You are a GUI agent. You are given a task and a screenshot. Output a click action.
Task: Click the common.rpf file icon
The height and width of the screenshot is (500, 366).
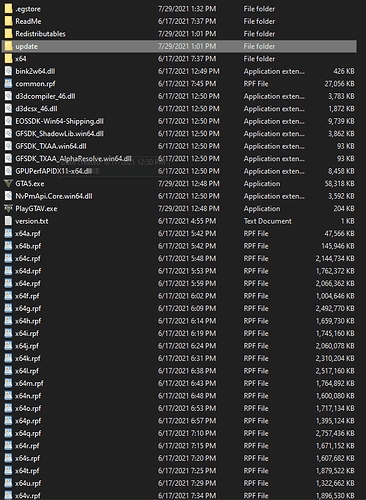pyautogui.click(x=8, y=84)
